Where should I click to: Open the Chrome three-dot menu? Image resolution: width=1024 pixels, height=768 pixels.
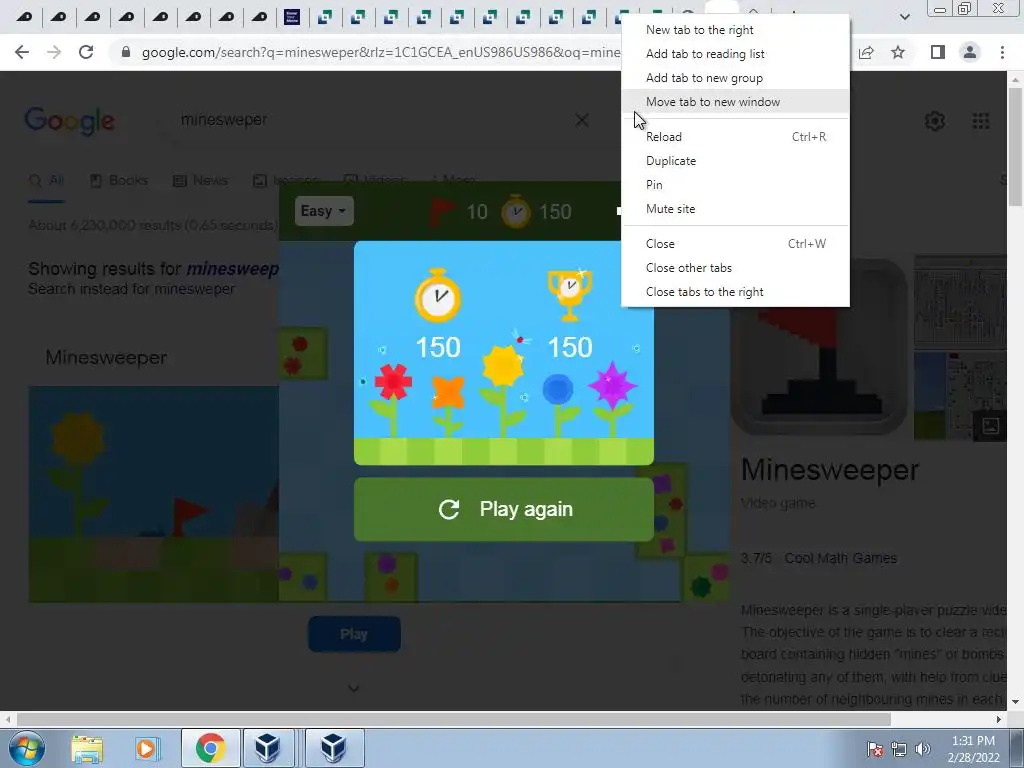coord(1002,52)
